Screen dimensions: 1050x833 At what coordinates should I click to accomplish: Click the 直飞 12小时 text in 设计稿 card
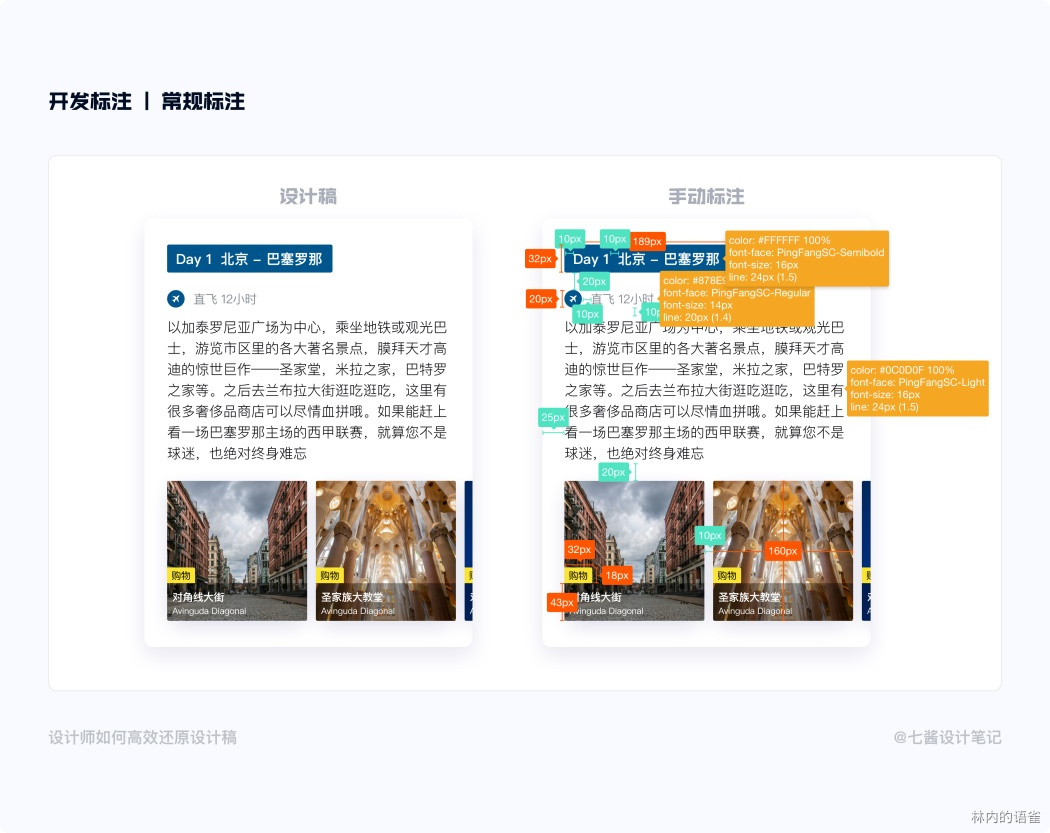225,299
